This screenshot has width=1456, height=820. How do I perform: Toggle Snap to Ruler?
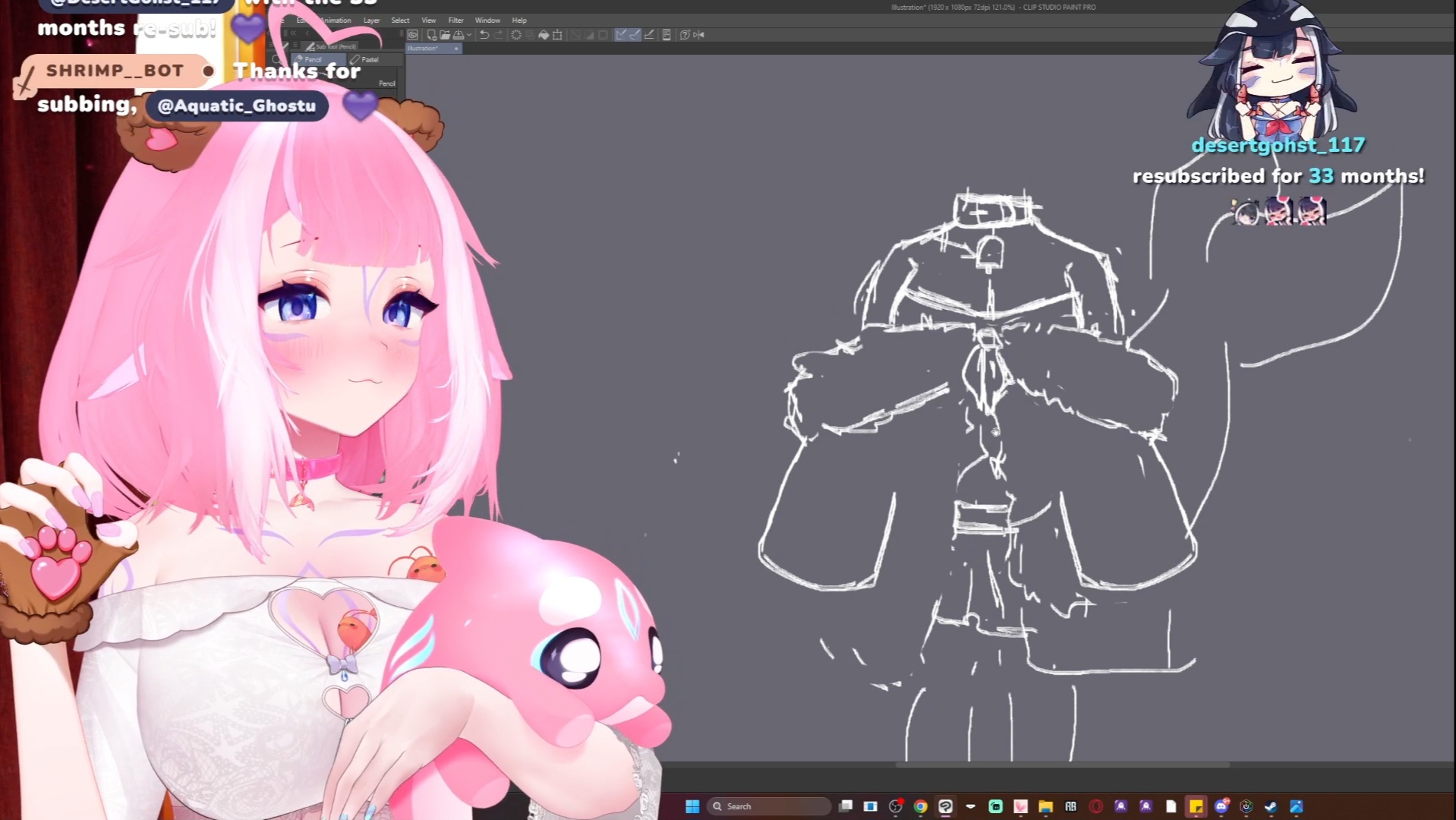coord(621,35)
